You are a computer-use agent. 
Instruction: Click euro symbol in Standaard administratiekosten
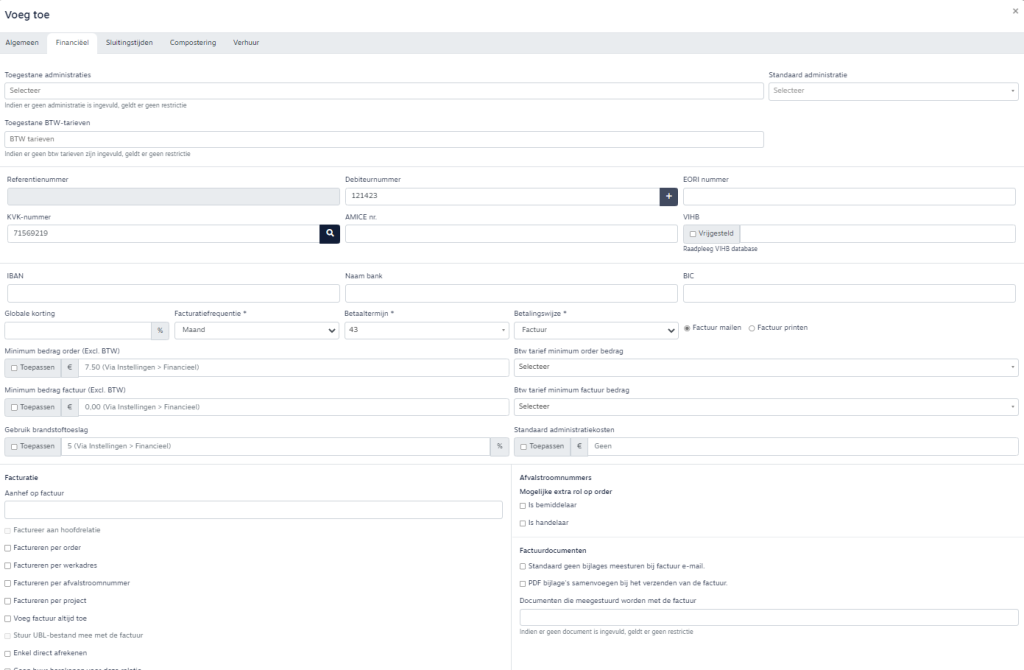(x=579, y=446)
